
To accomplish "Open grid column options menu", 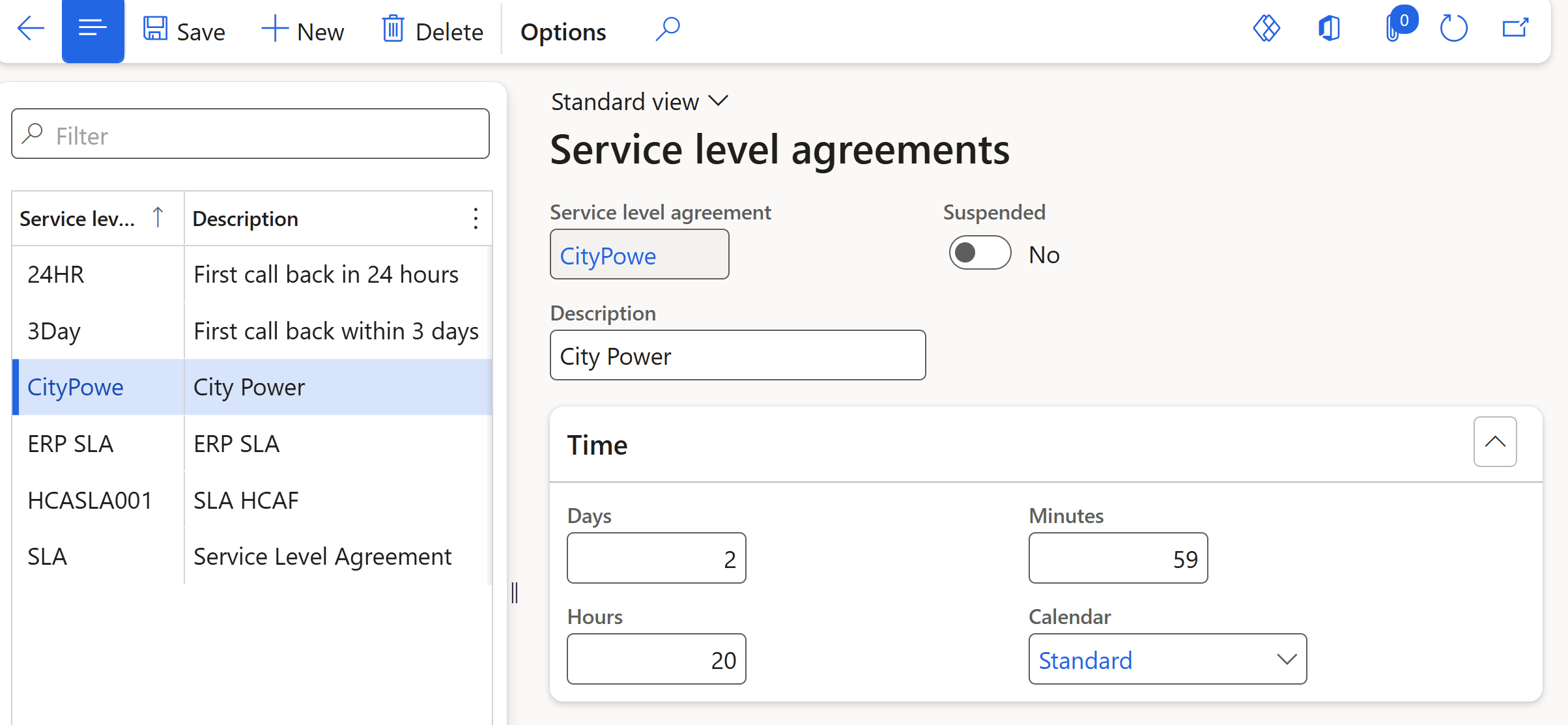I will (x=476, y=219).
